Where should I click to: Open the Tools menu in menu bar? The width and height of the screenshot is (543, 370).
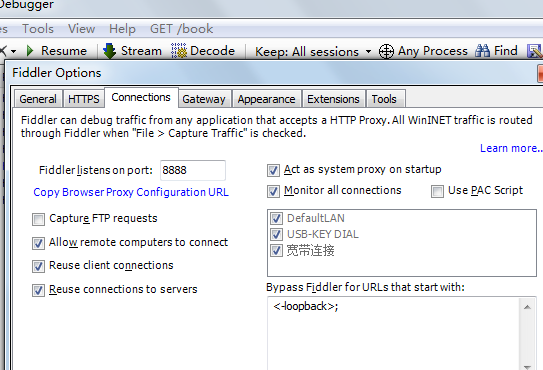pos(38,29)
